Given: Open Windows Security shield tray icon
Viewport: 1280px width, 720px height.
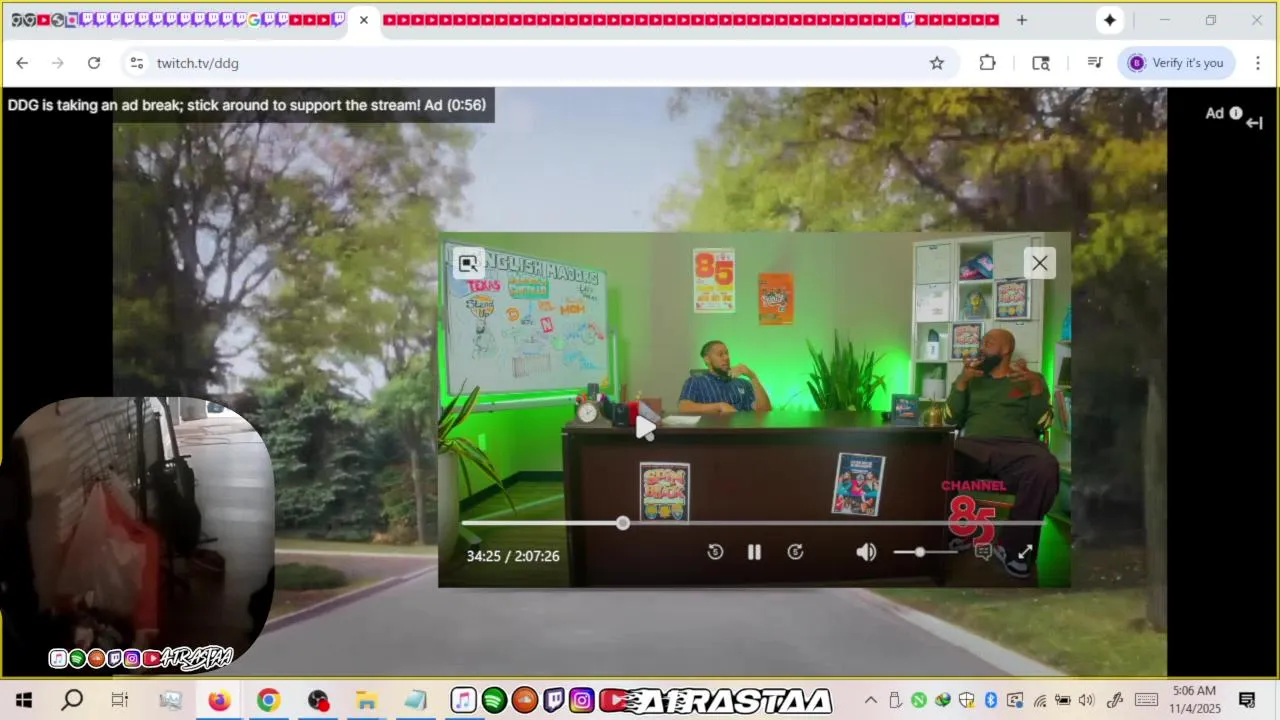Looking at the screenshot, I should (967, 700).
